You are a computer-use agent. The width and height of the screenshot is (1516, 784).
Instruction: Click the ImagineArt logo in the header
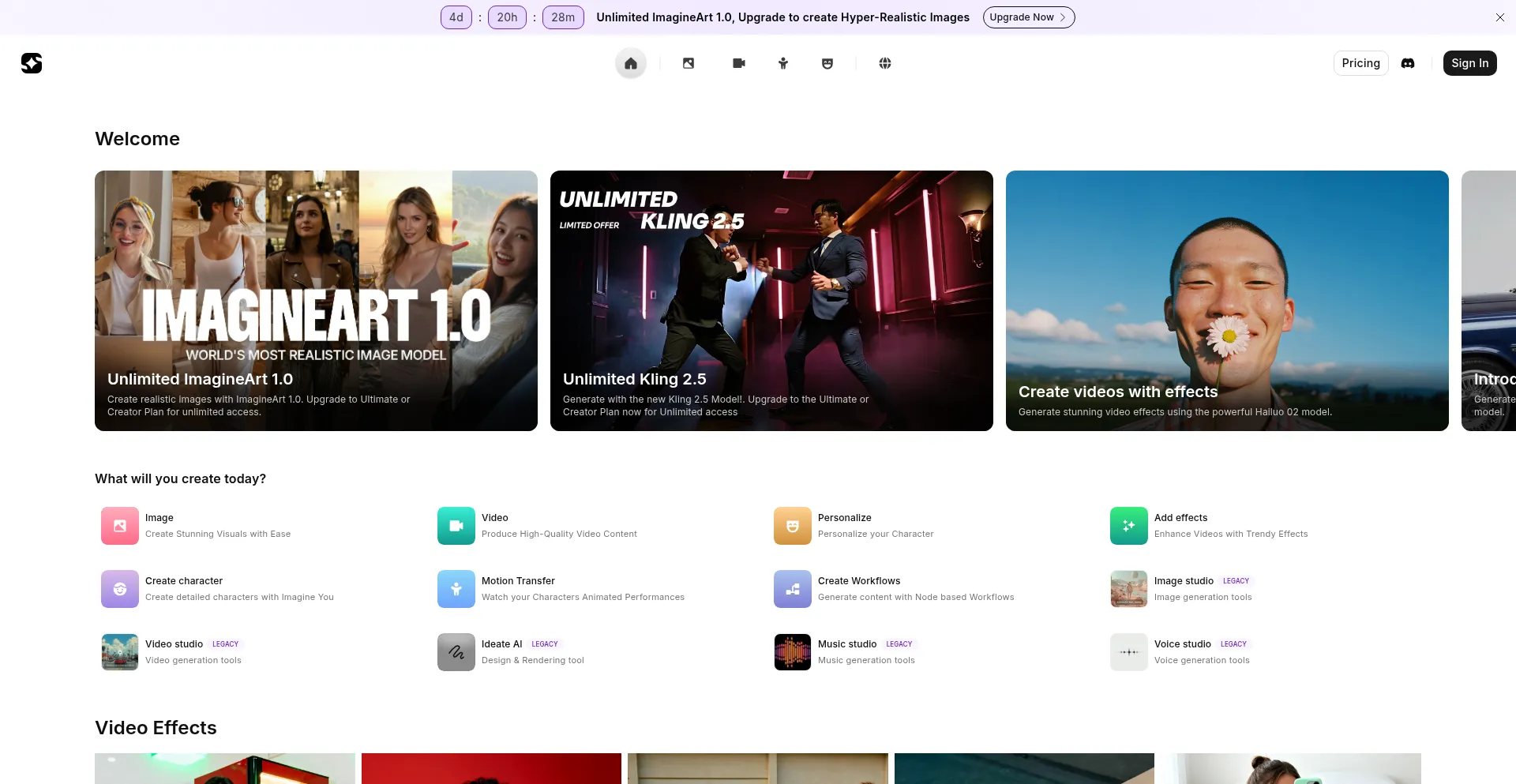(x=32, y=63)
